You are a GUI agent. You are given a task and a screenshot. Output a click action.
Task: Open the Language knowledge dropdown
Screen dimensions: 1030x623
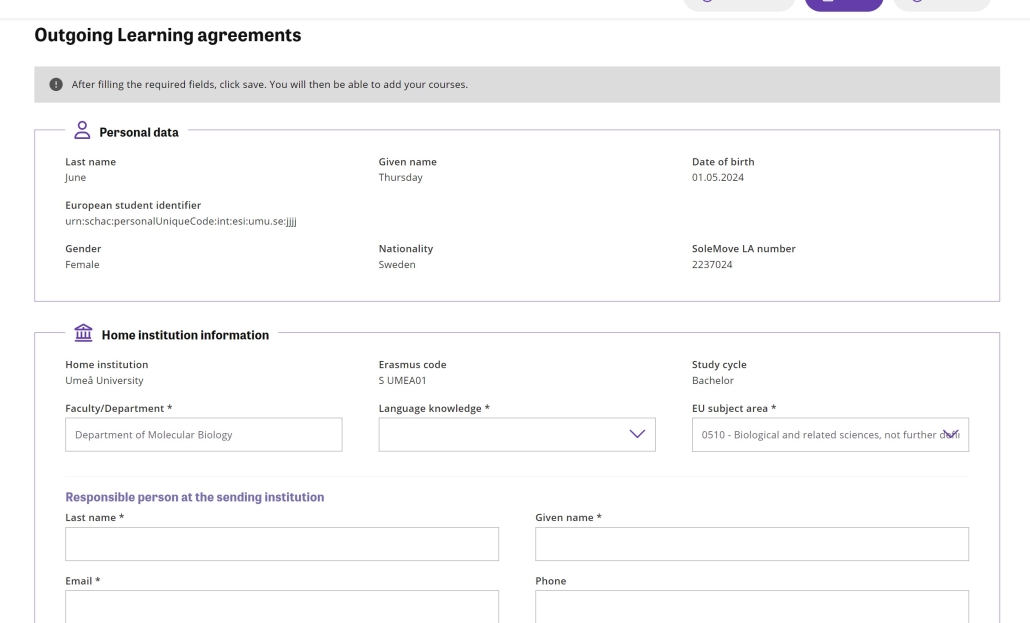[x=517, y=434]
